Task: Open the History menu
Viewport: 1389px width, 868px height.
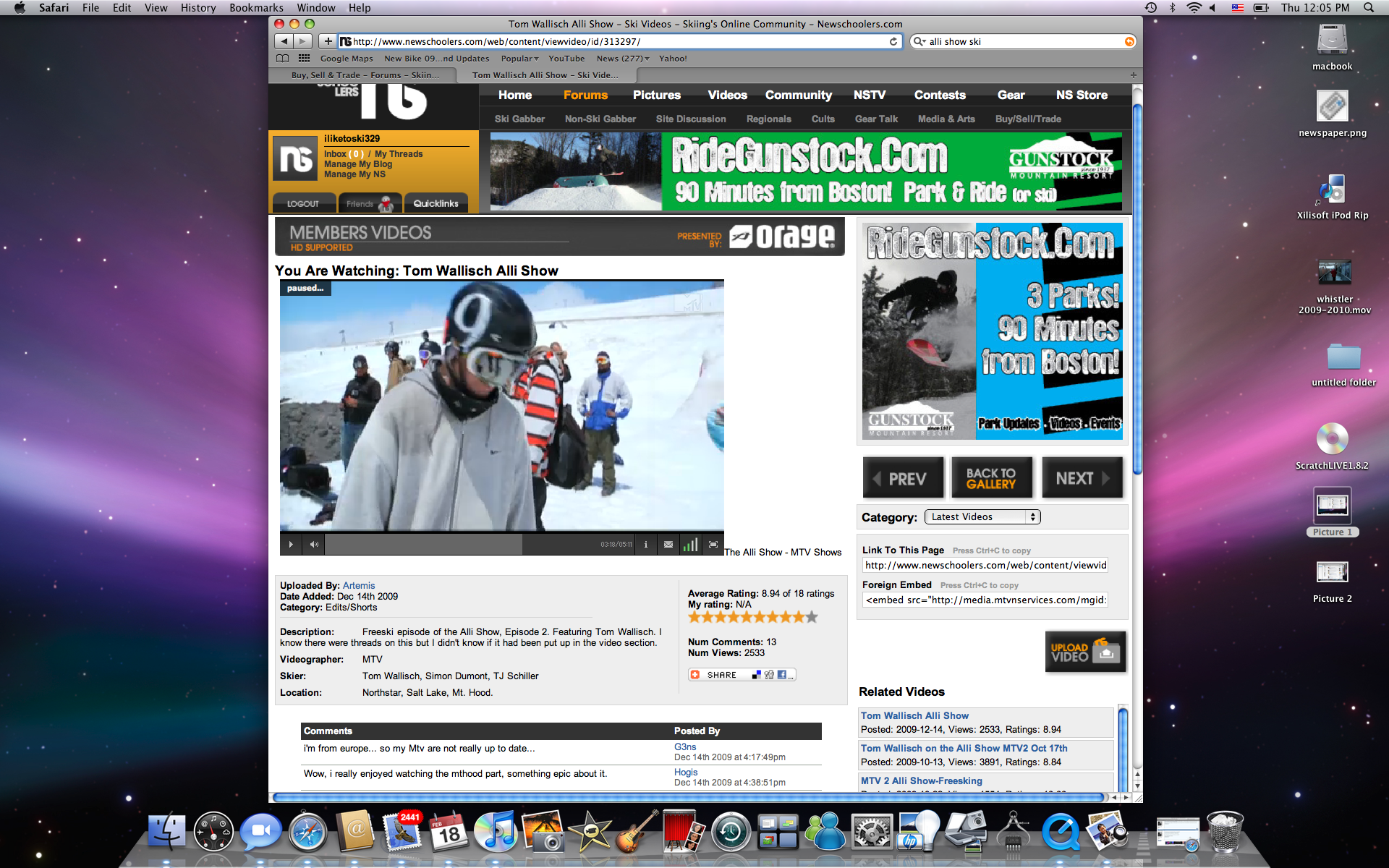Action: pyautogui.click(x=197, y=8)
